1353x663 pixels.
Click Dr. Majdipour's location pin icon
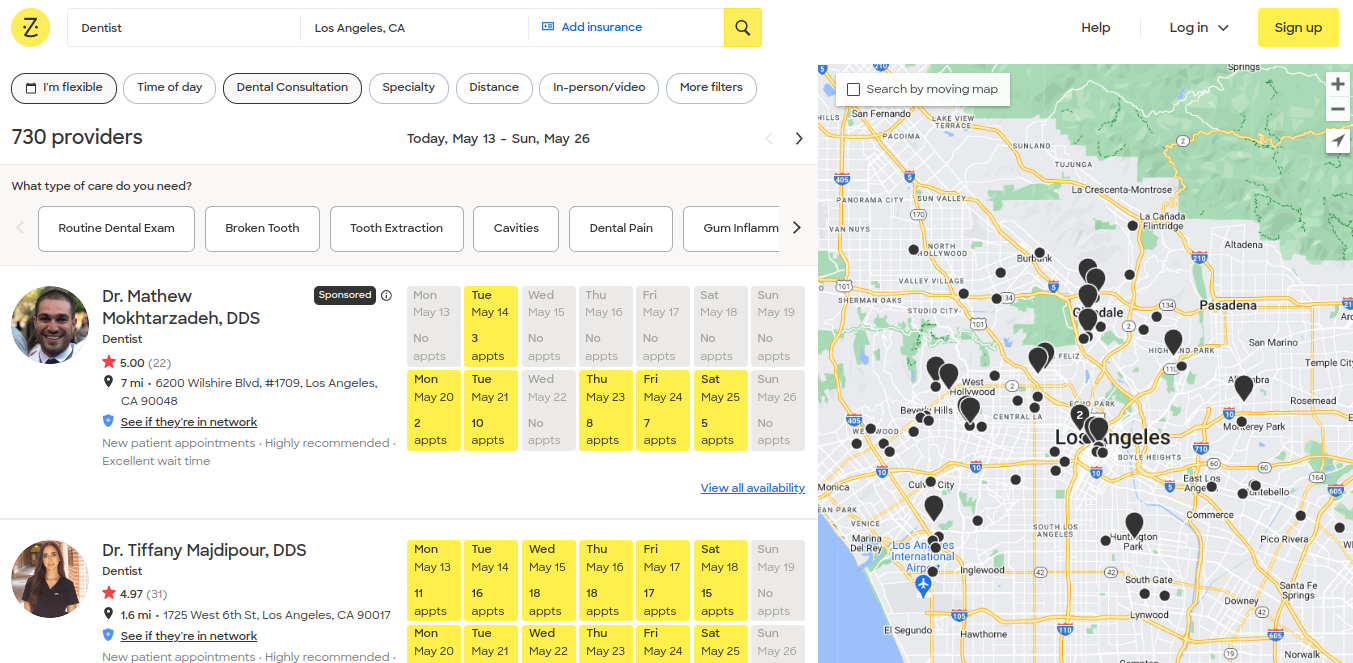point(107,615)
